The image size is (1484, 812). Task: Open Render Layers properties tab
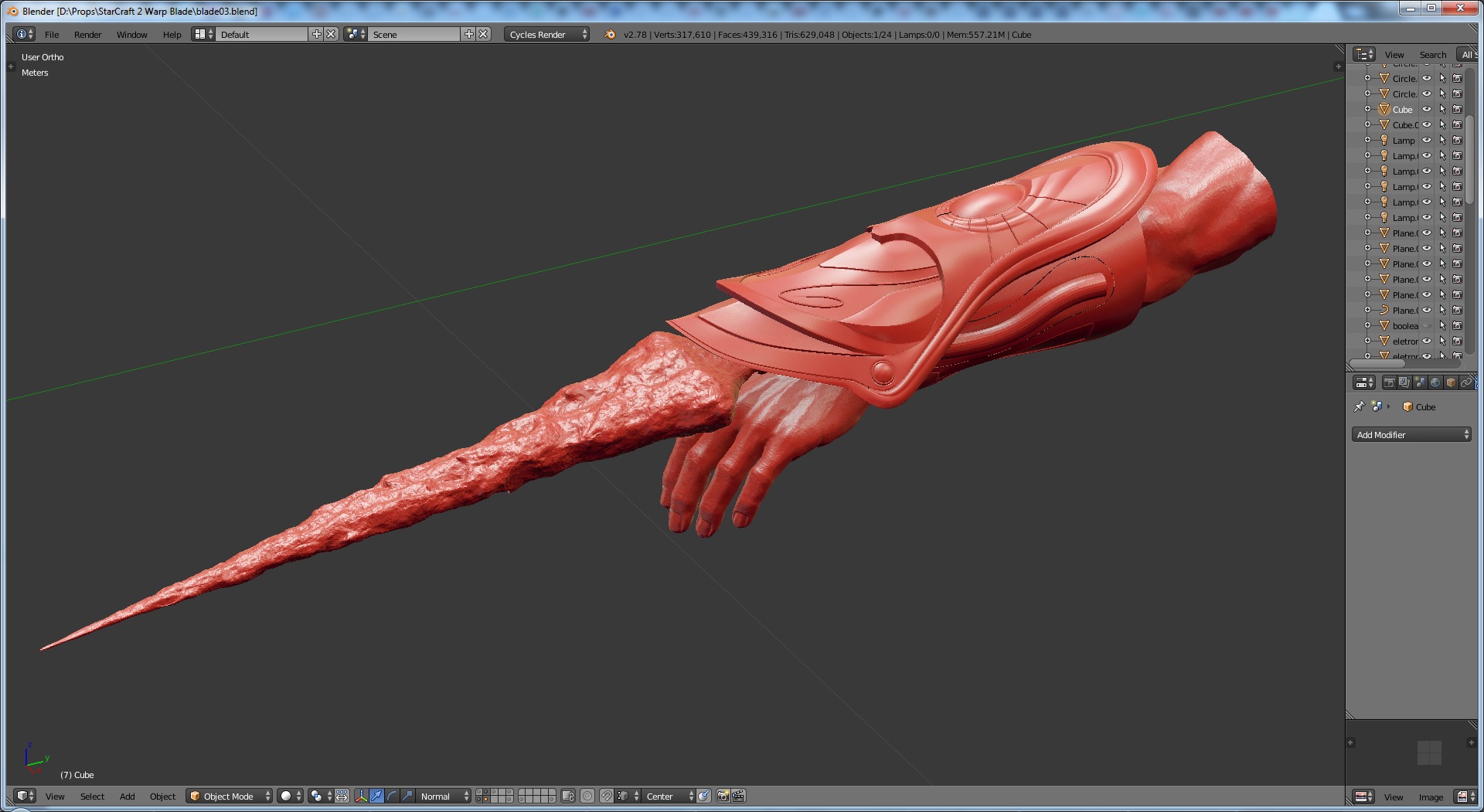pyautogui.click(x=1404, y=382)
